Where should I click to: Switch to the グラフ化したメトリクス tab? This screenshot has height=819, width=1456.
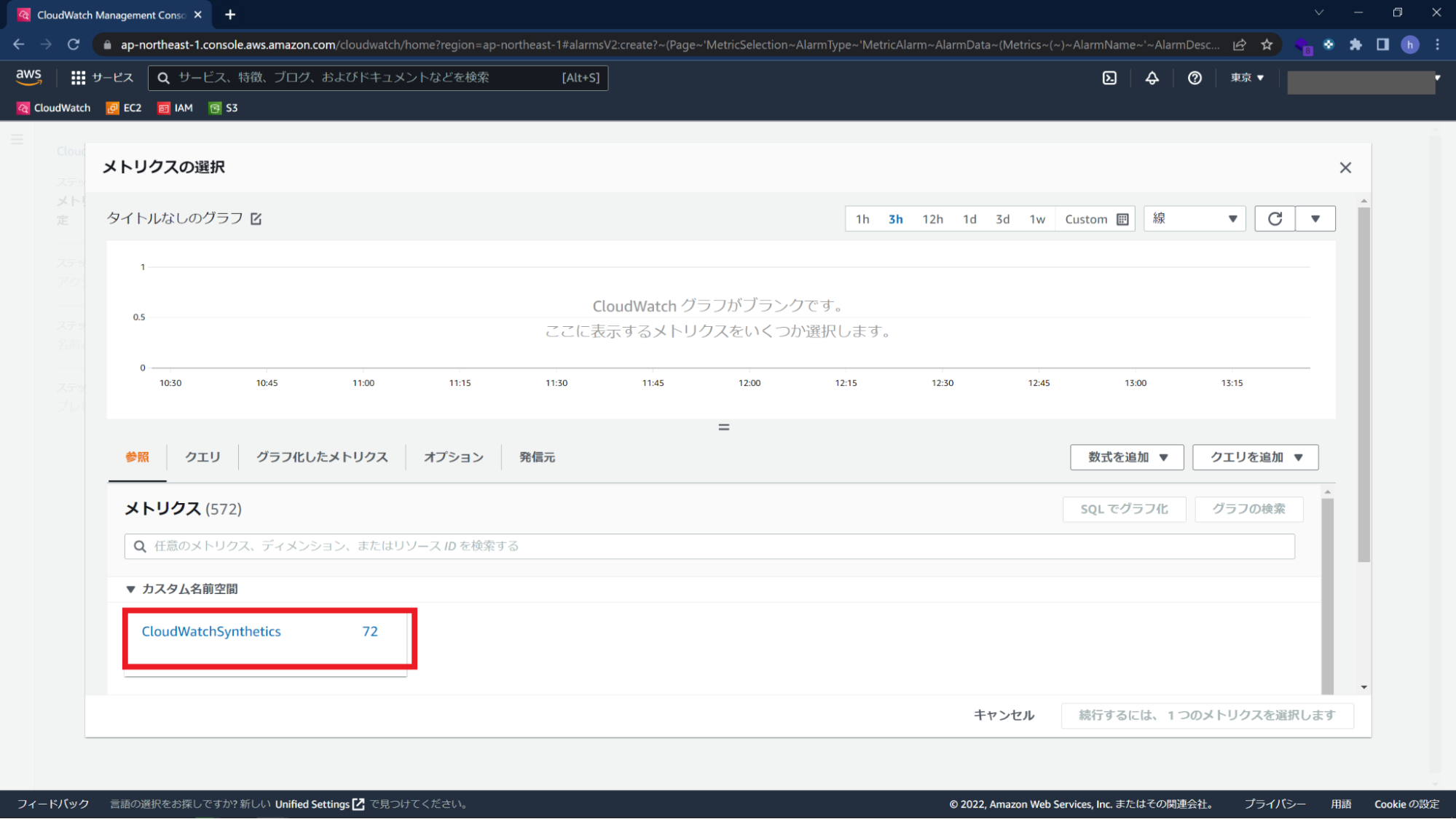(x=322, y=457)
